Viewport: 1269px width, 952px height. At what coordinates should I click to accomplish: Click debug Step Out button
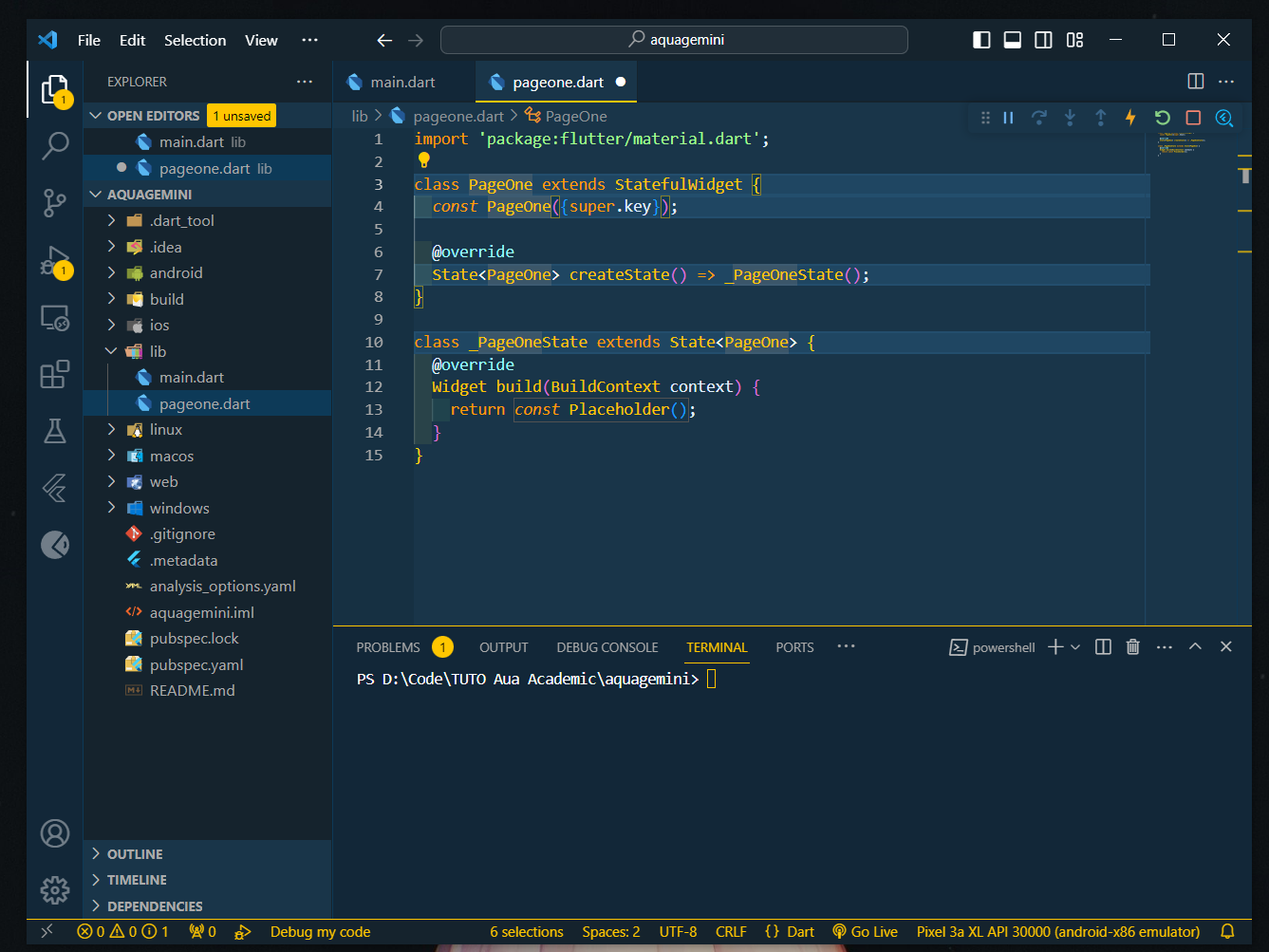click(x=1100, y=118)
